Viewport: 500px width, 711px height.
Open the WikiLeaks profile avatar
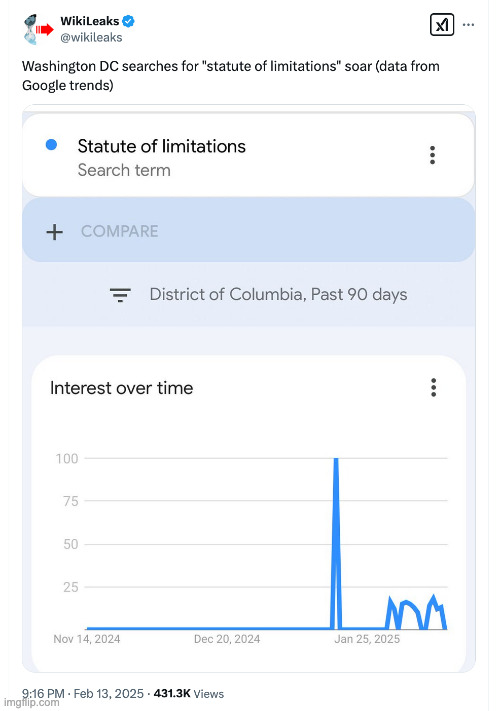38,29
